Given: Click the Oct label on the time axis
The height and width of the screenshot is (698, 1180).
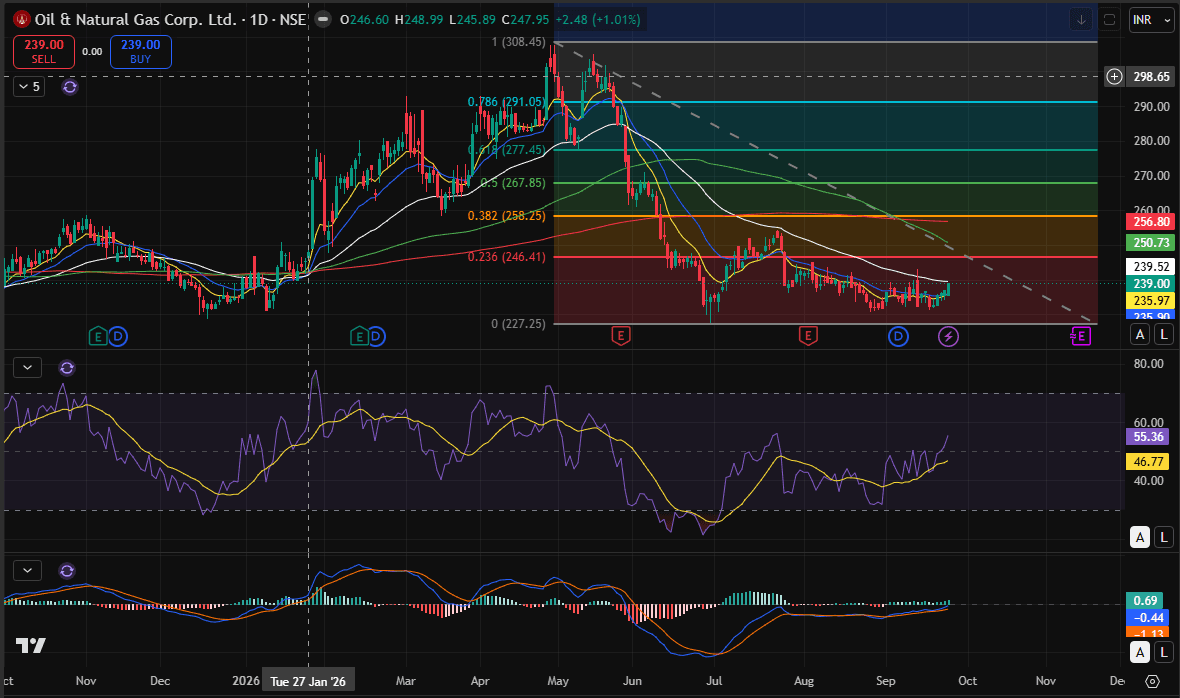Looking at the screenshot, I should tap(968, 681).
